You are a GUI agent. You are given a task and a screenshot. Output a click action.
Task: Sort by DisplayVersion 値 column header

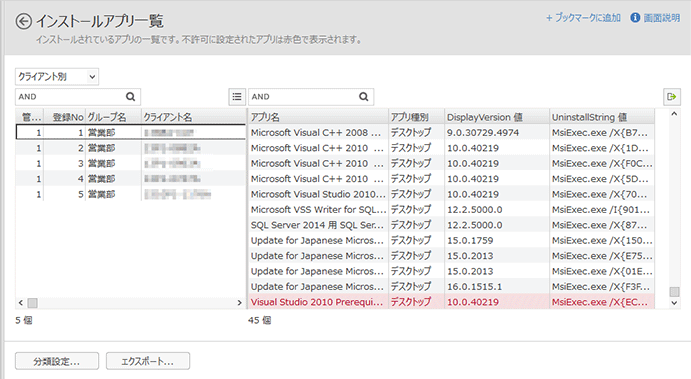[497, 117]
